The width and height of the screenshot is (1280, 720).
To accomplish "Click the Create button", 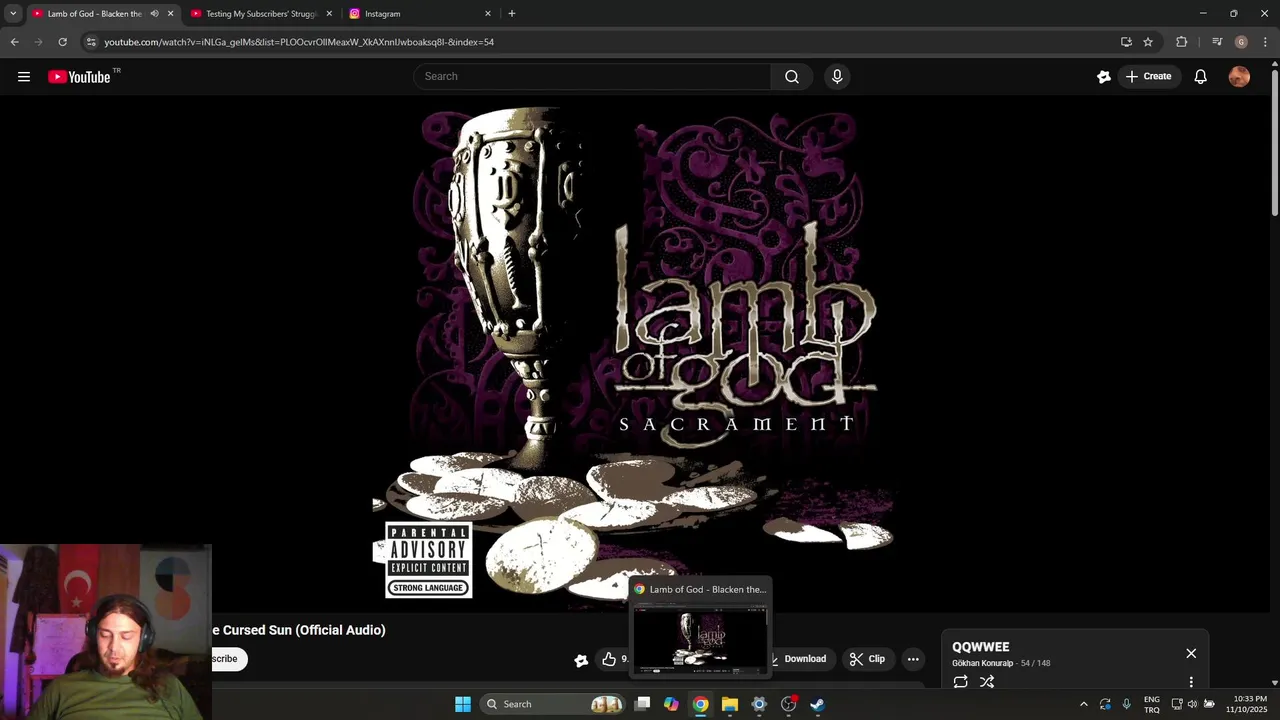I will click(x=1148, y=76).
